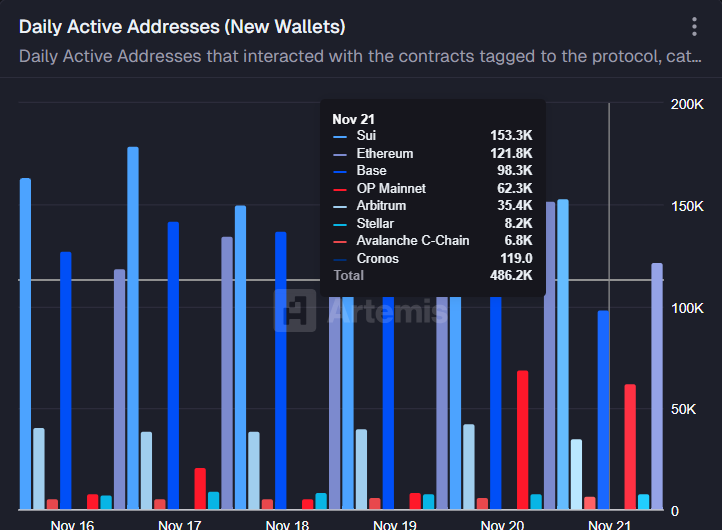Click the light-blue Sui bar on Nov 16

point(25,344)
